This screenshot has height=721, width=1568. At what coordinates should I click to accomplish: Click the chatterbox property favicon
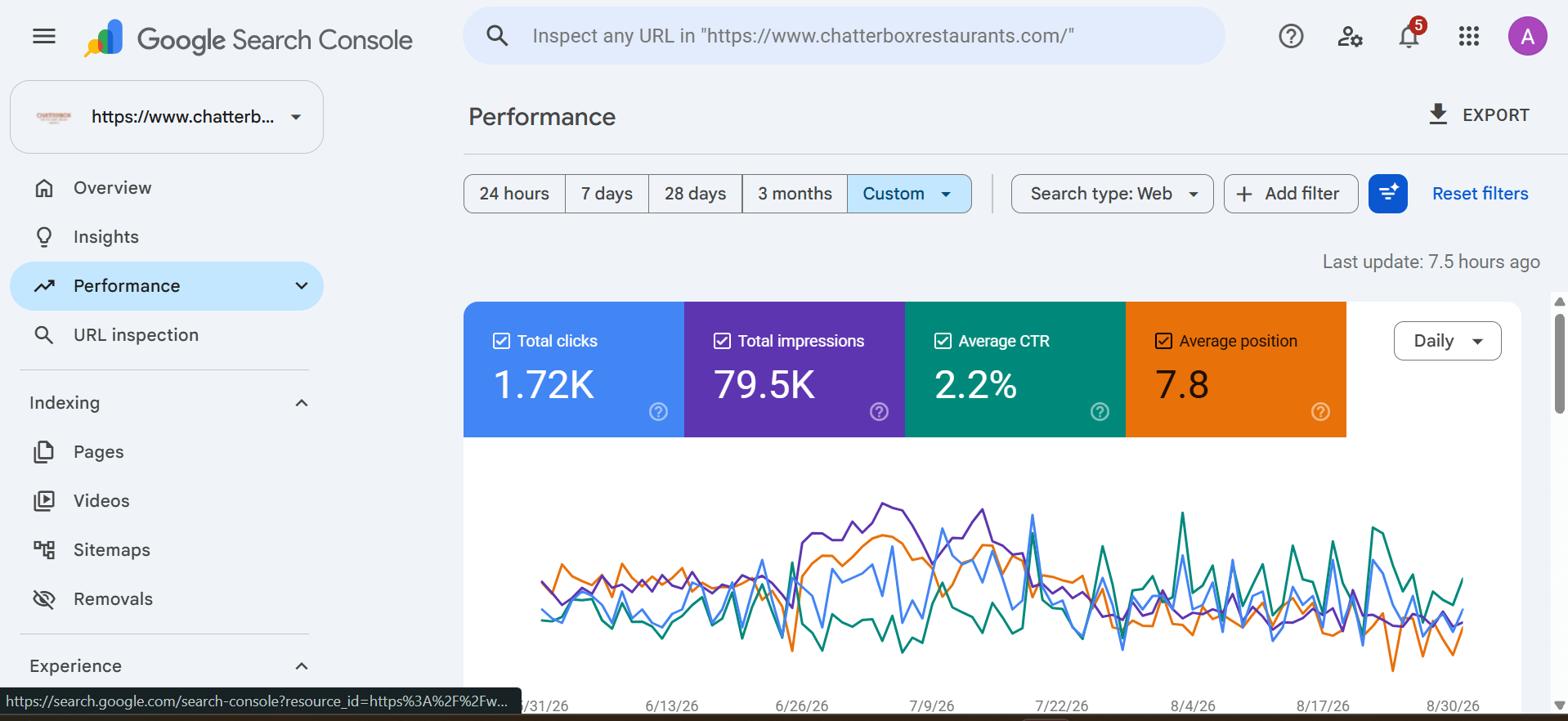(54, 117)
